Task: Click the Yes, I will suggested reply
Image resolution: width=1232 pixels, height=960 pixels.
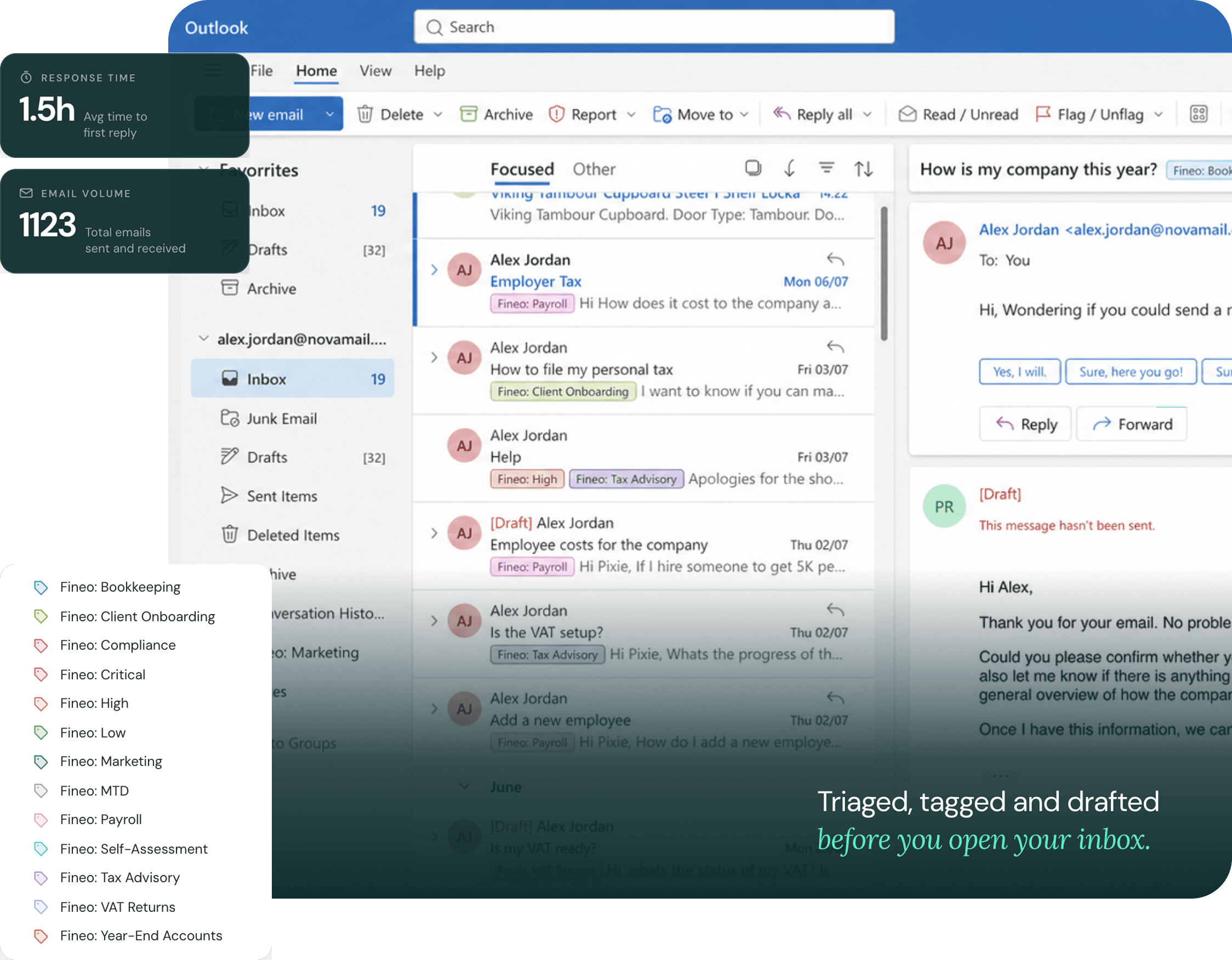Action: 1020,371
